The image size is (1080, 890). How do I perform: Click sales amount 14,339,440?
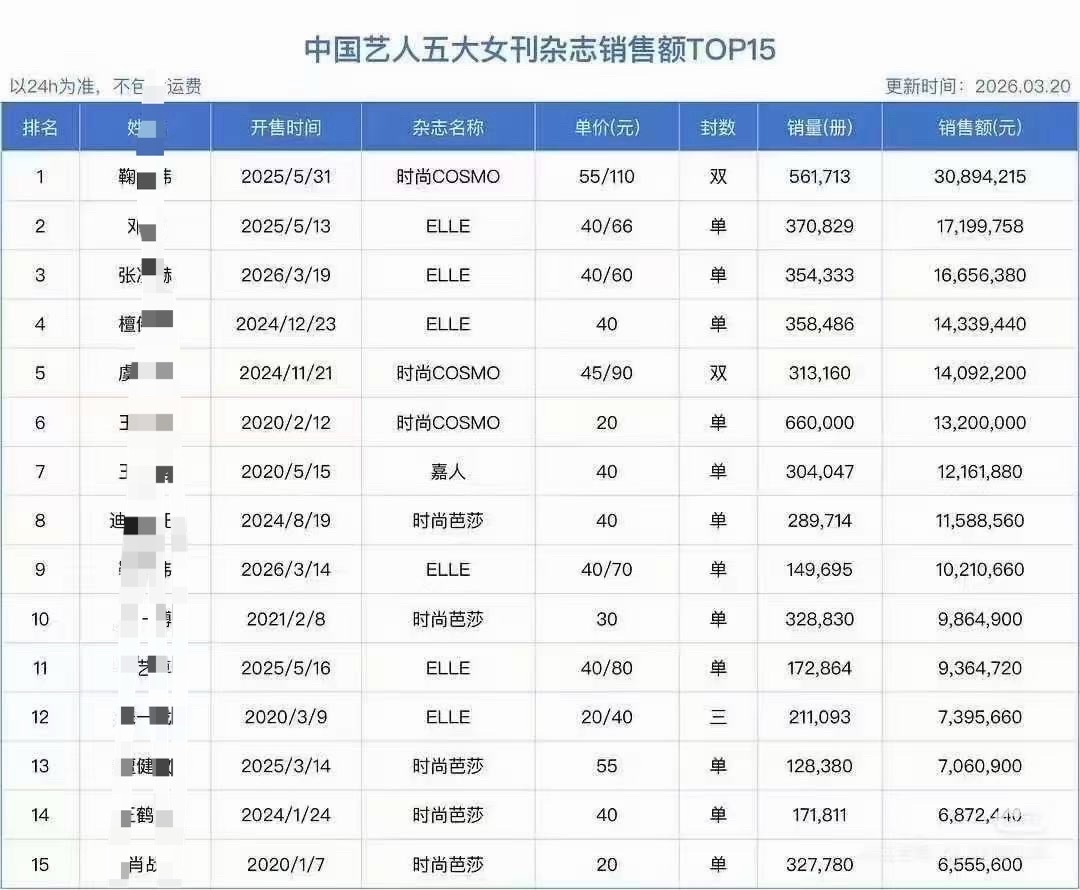pyautogui.click(x=980, y=324)
